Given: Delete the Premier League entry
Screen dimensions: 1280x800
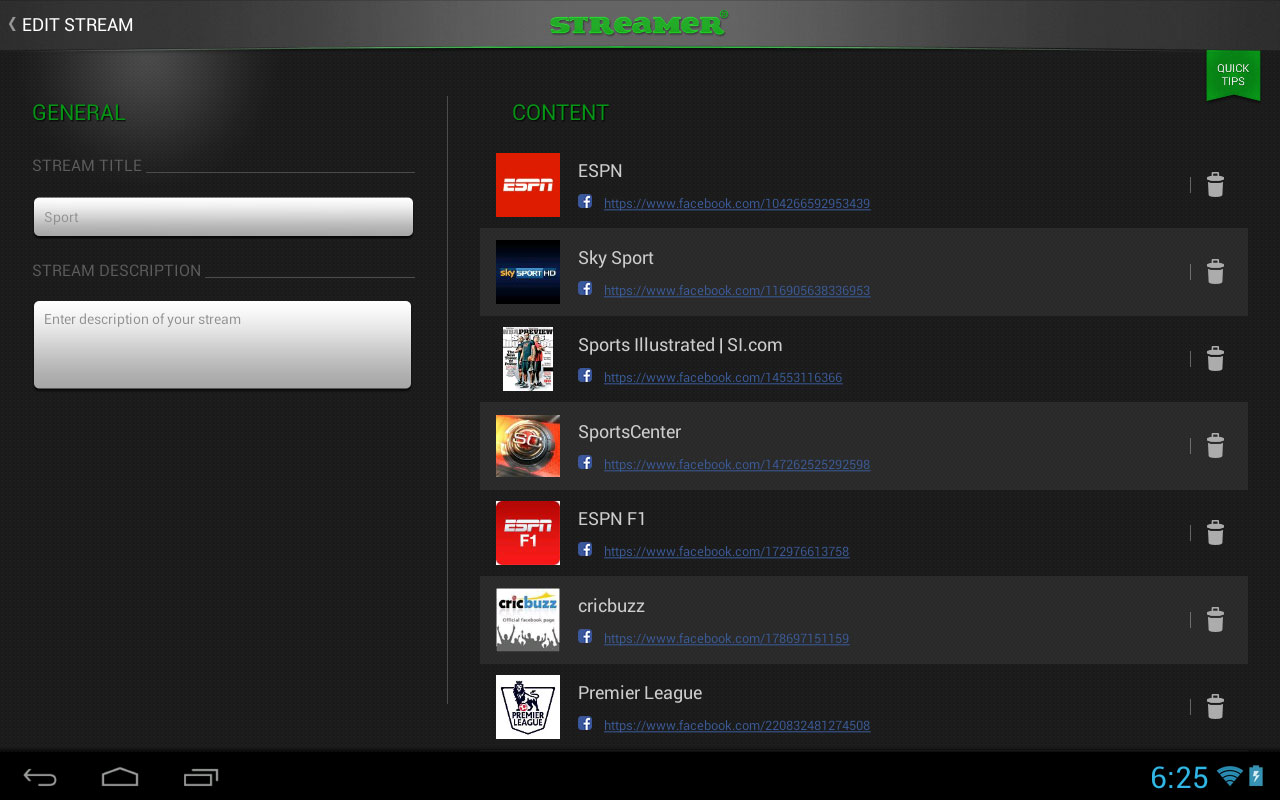Looking at the screenshot, I should click(1215, 707).
